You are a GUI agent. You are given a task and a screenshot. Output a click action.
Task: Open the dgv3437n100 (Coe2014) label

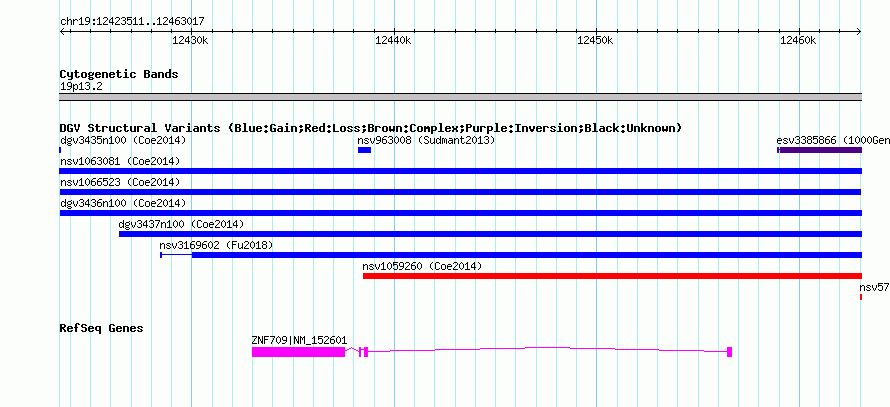(x=182, y=224)
